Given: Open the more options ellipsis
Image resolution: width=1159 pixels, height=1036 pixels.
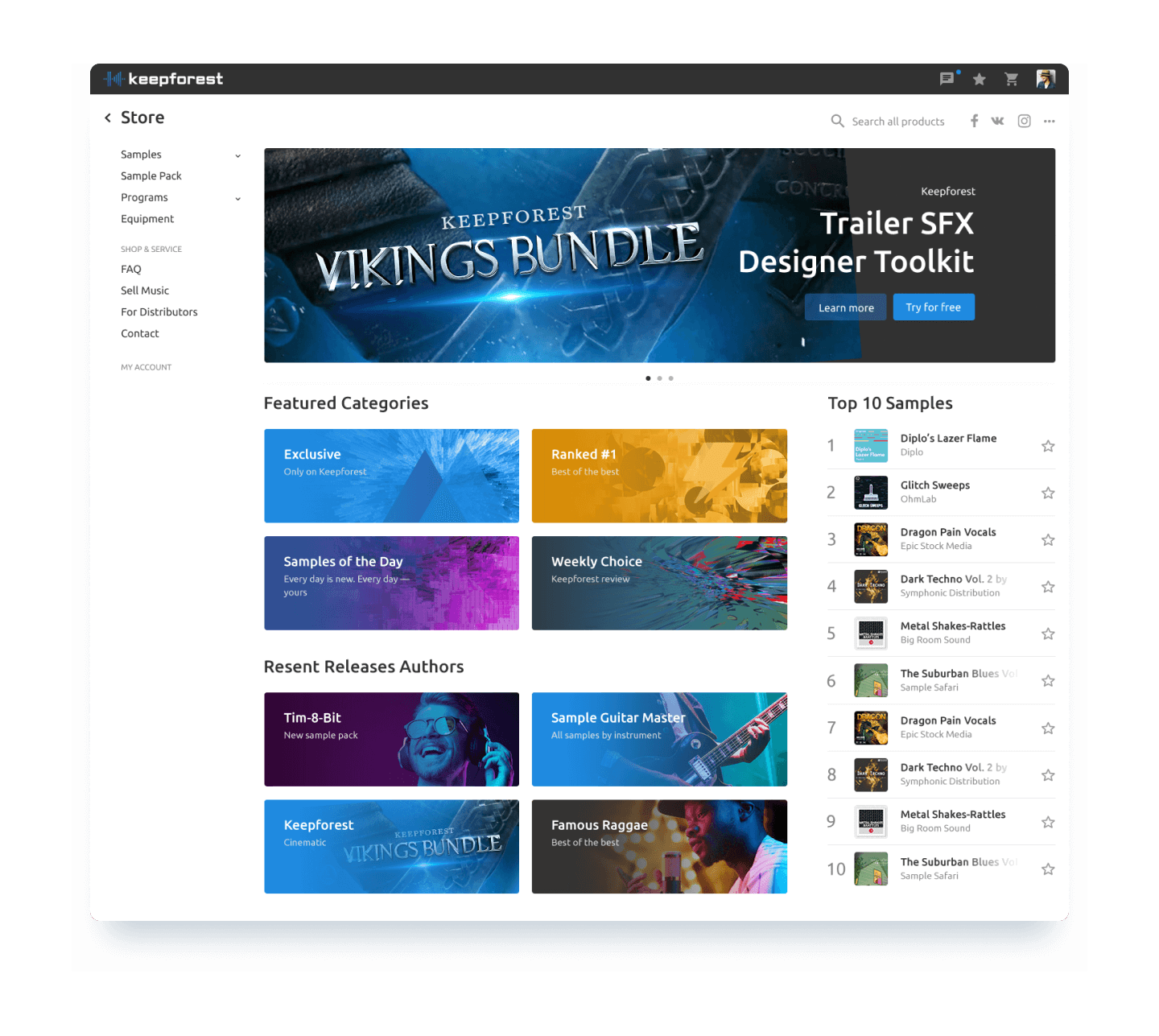Looking at the screenshot, I should click(x=1049, y=121).
